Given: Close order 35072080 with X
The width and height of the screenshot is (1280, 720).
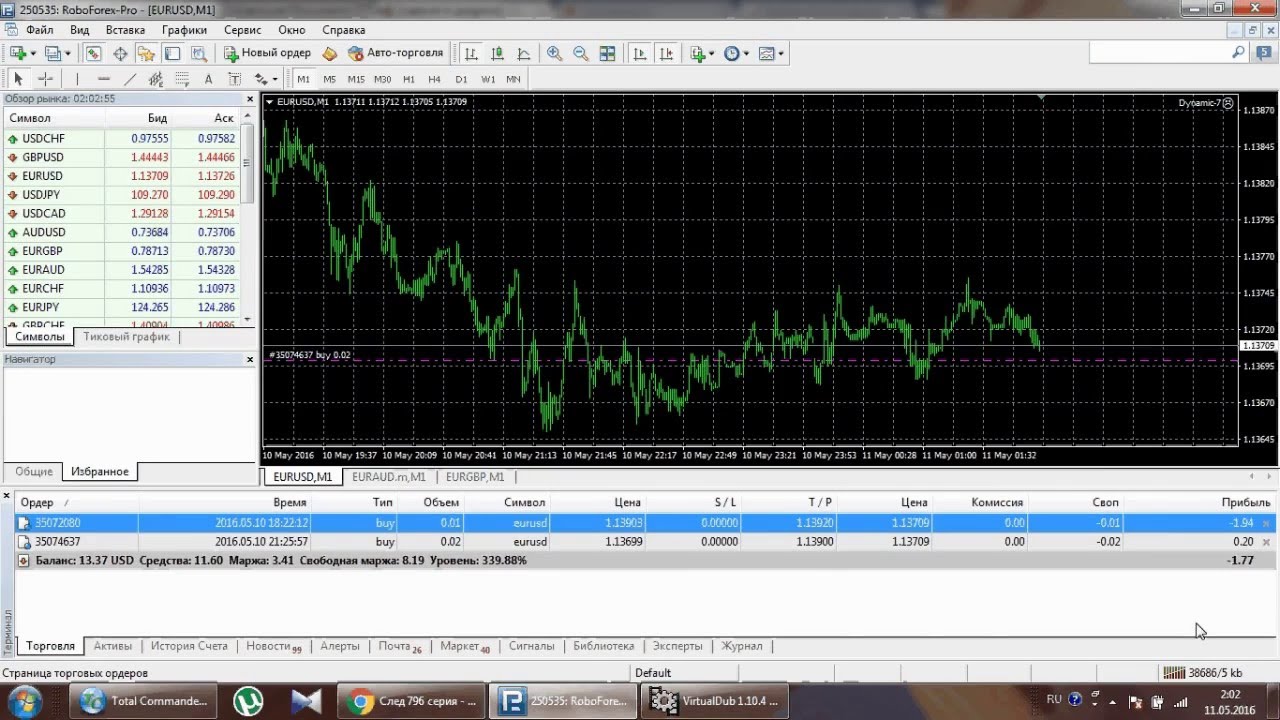Looking at the screenshot, I should 1266,523.
